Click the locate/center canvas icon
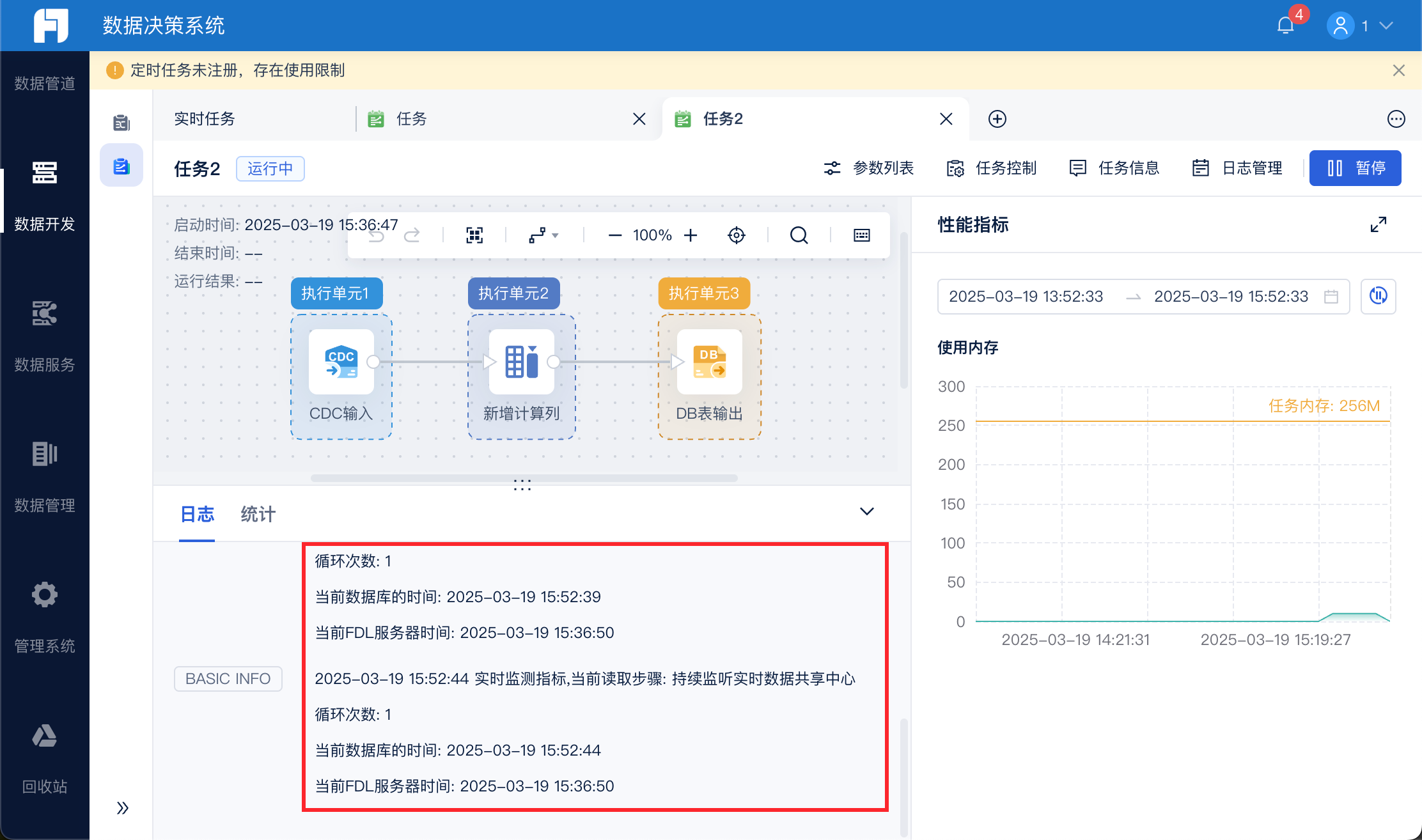This screenshot has width=1422, height=840. click(737, 235)
